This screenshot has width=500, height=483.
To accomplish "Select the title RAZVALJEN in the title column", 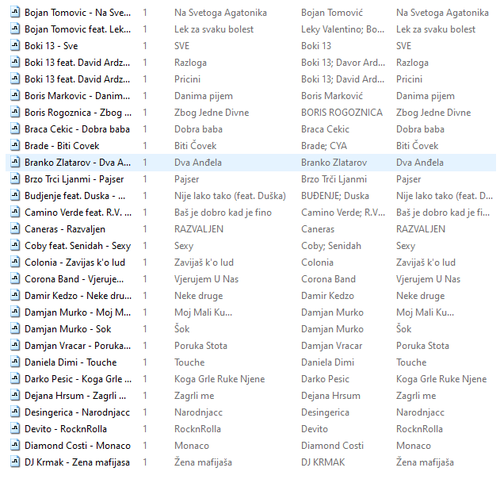I will click(199, 229).
